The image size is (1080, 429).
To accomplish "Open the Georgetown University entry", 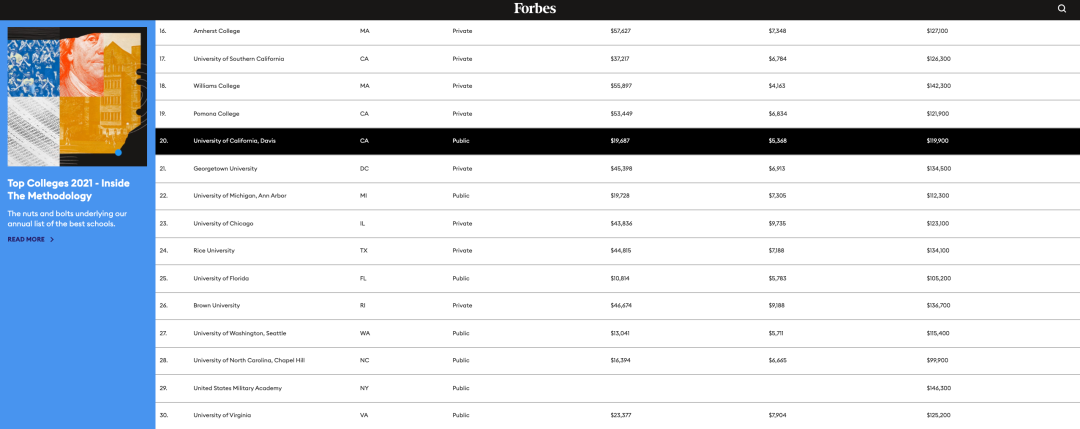I will coord(618,169).
